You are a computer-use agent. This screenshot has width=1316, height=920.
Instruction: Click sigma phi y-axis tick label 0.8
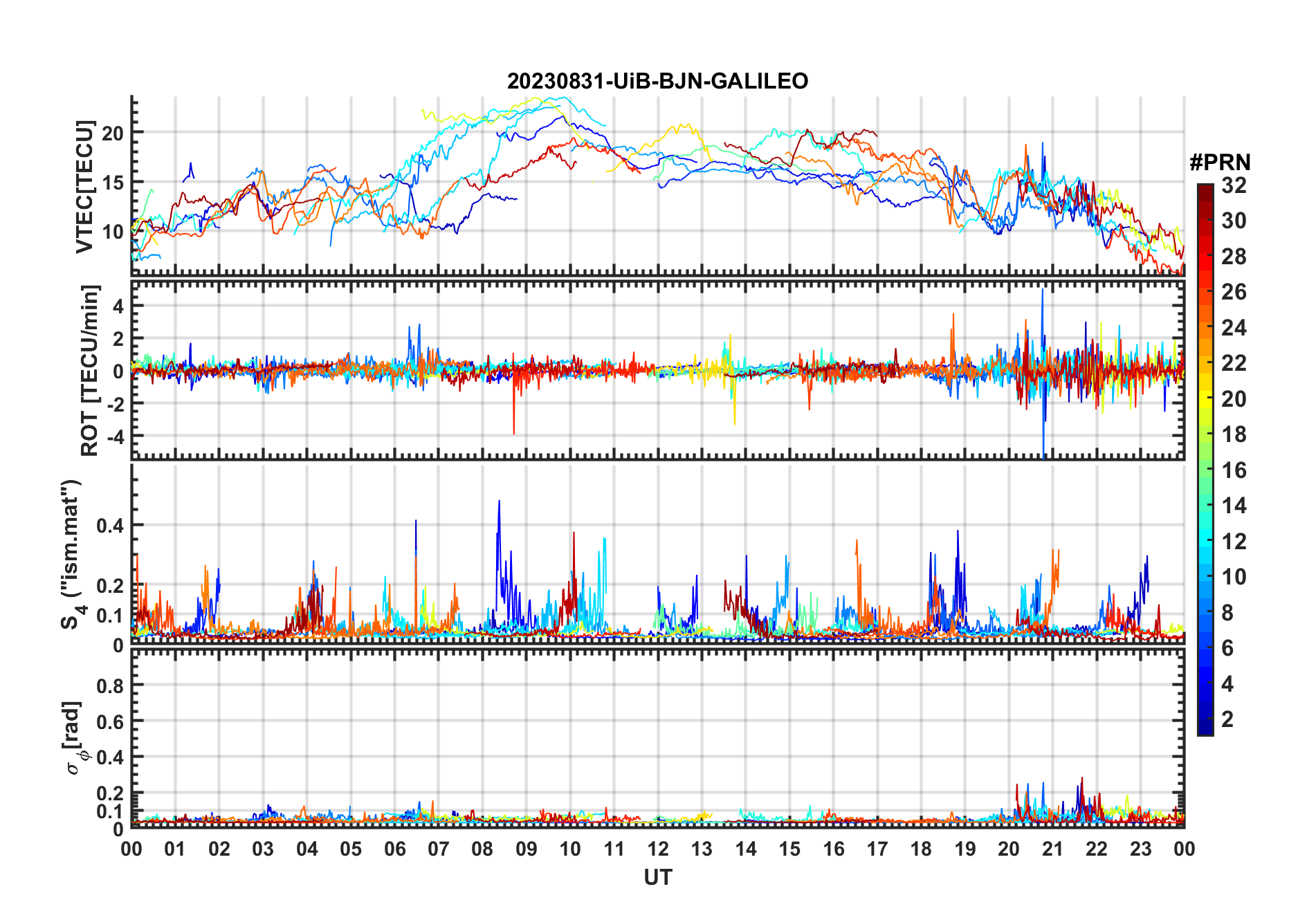click(x=111, y=686)
